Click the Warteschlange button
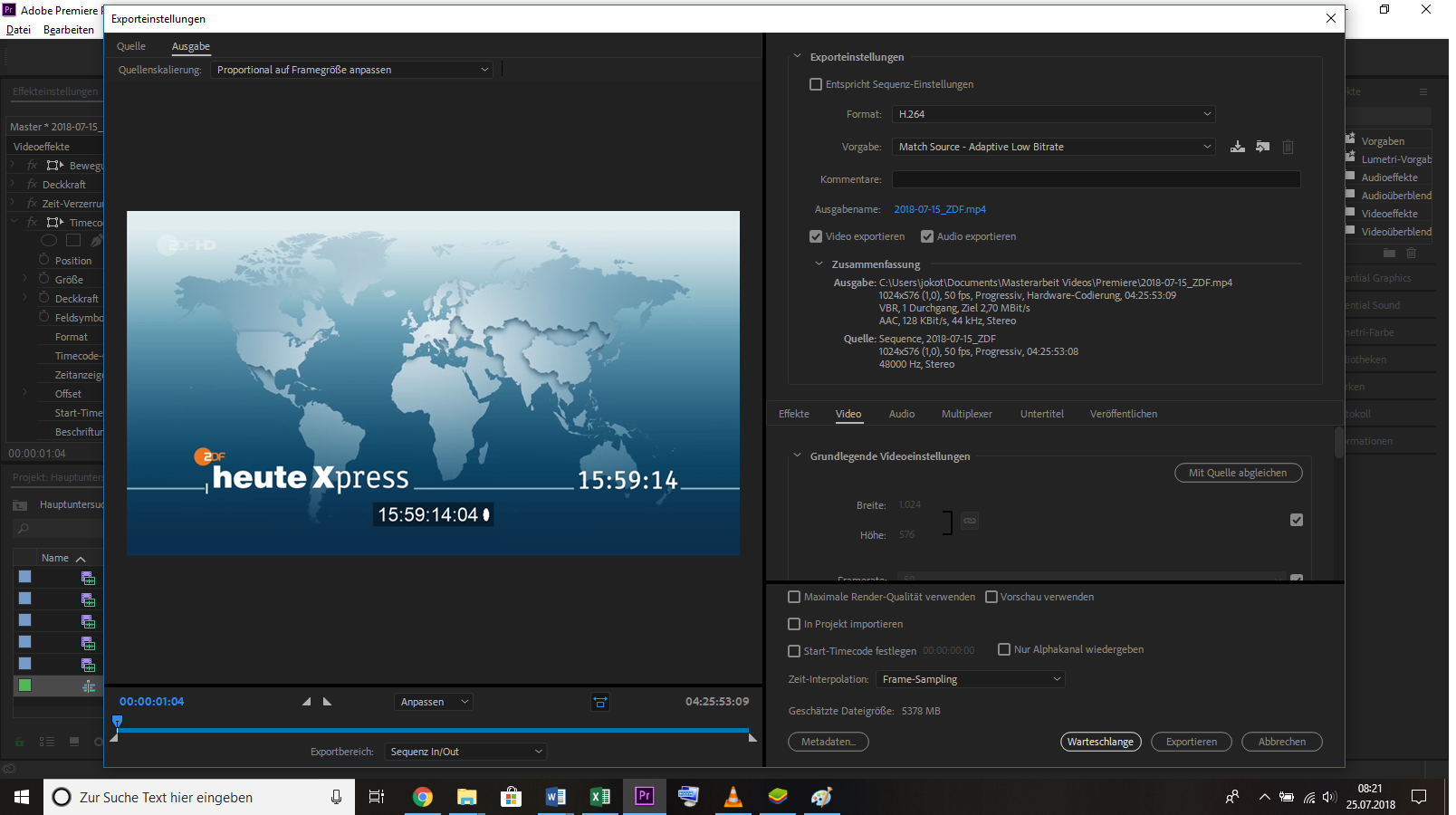Viewport: 1456px width, 815px height. (x=1100, y=742)
